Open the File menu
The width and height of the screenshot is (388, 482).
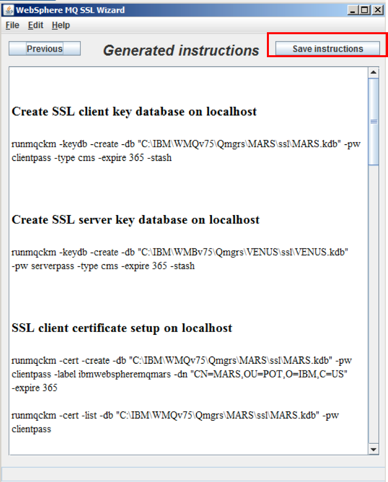pos(12,25)
